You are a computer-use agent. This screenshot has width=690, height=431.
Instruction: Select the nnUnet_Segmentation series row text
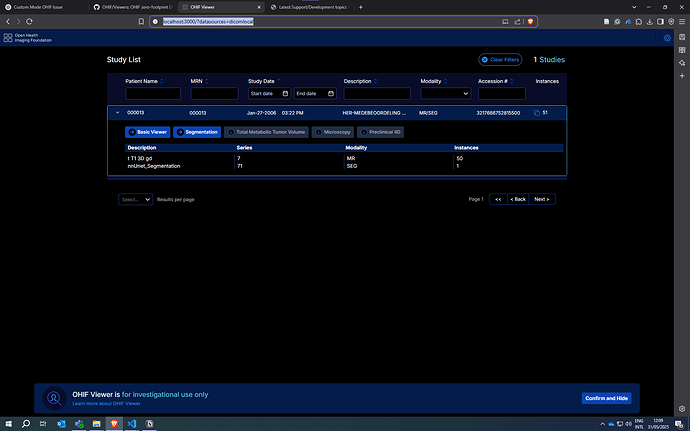point(154,166)
